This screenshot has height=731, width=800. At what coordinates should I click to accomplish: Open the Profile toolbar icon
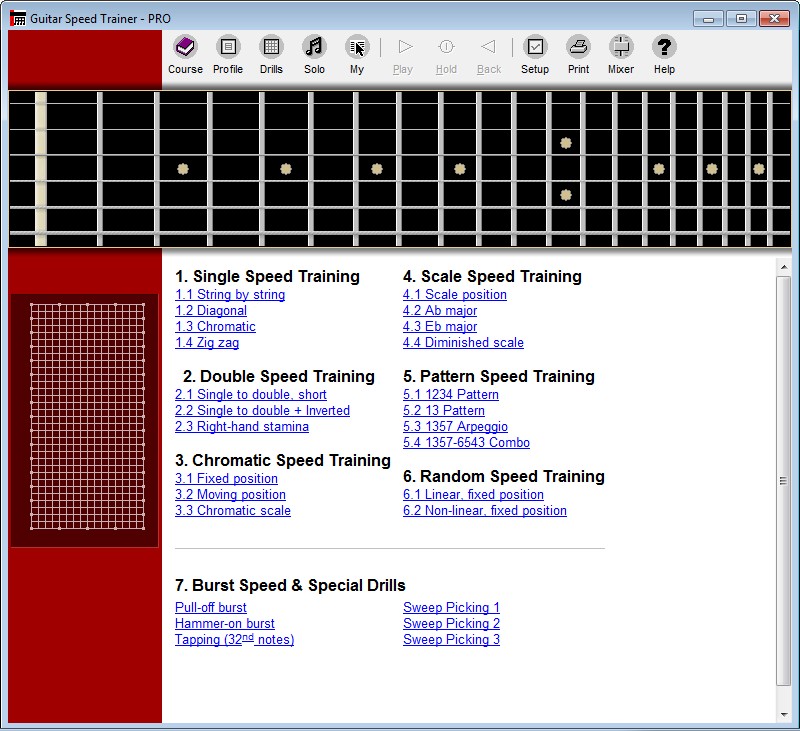coord(228,47)
